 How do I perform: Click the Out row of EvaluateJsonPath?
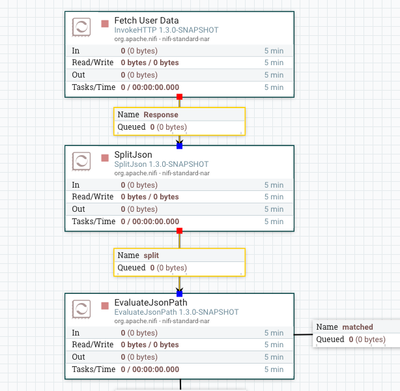click(x=179, y=357)
